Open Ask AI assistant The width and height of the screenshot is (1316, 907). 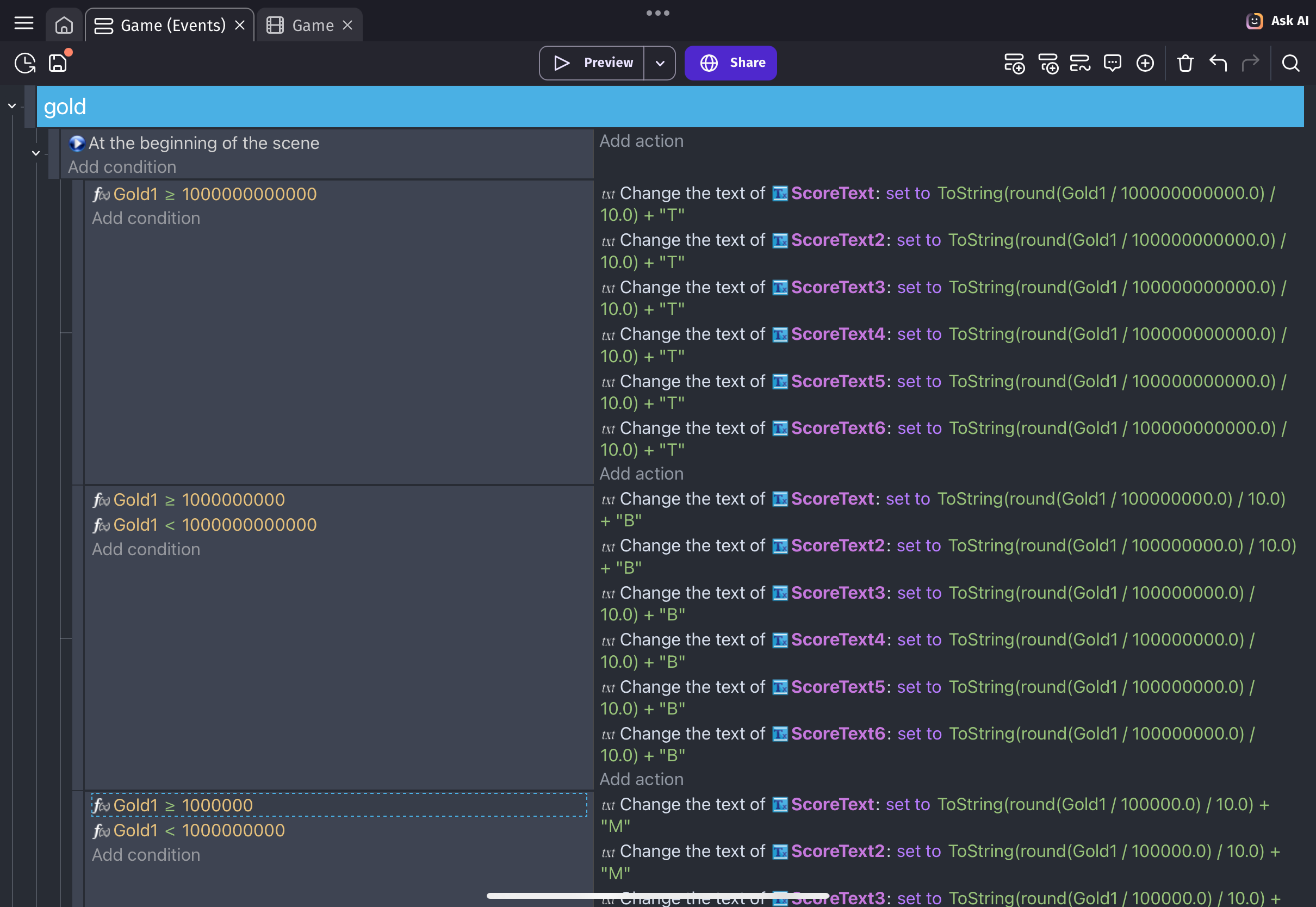pos(1277,21)
